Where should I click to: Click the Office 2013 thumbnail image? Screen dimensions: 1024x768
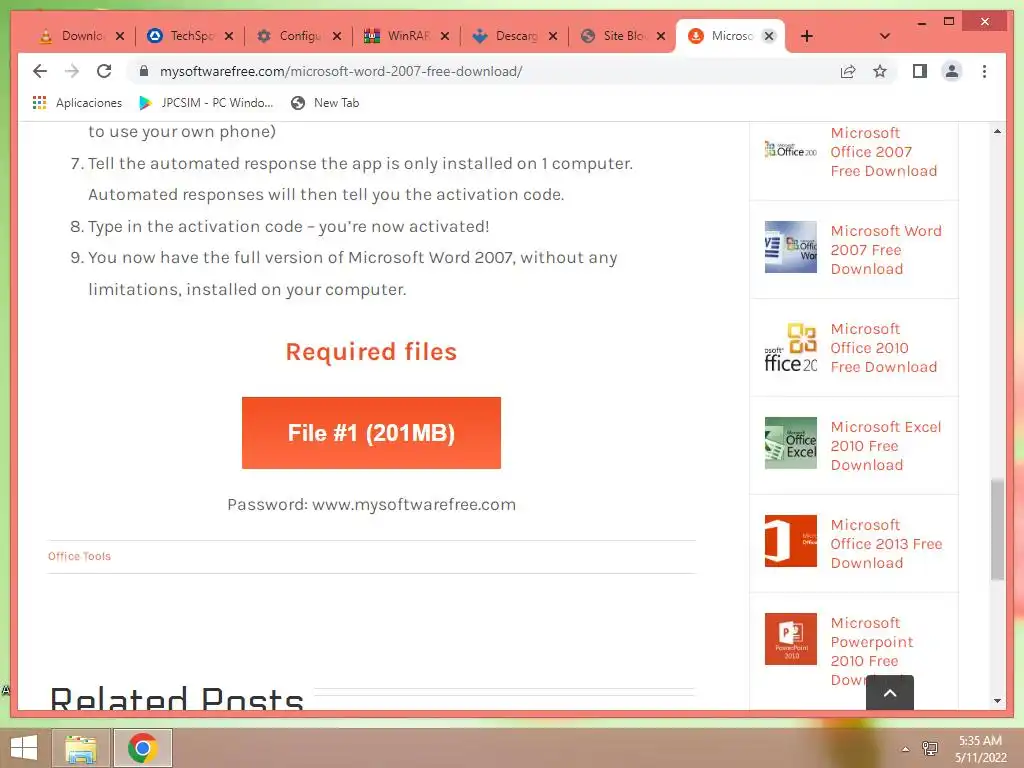(791, 541)
